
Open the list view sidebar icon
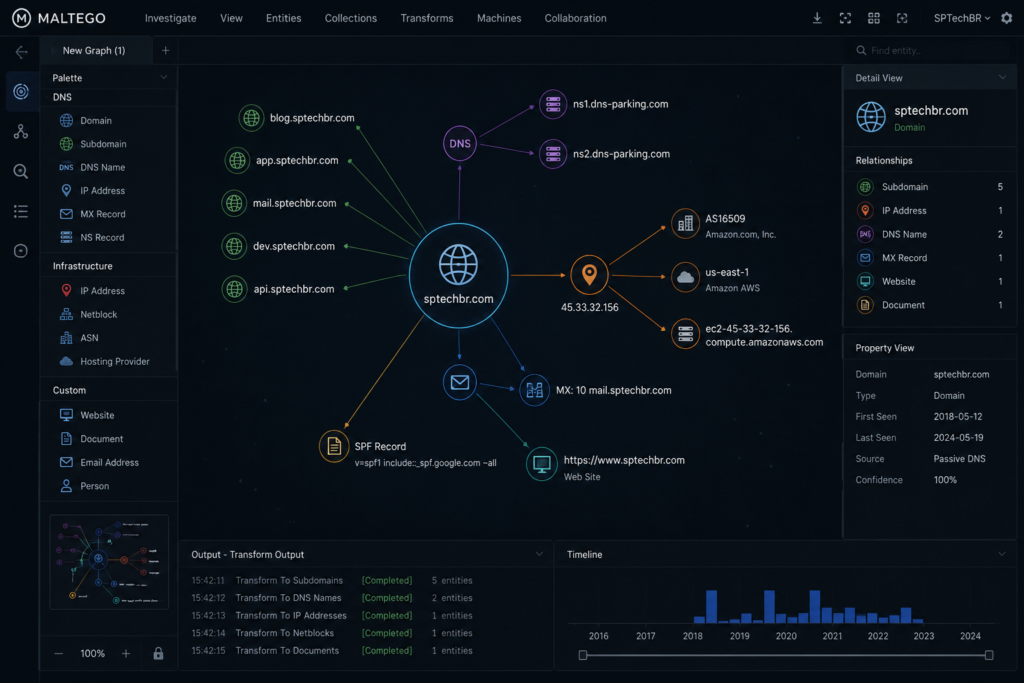point(21,212)
